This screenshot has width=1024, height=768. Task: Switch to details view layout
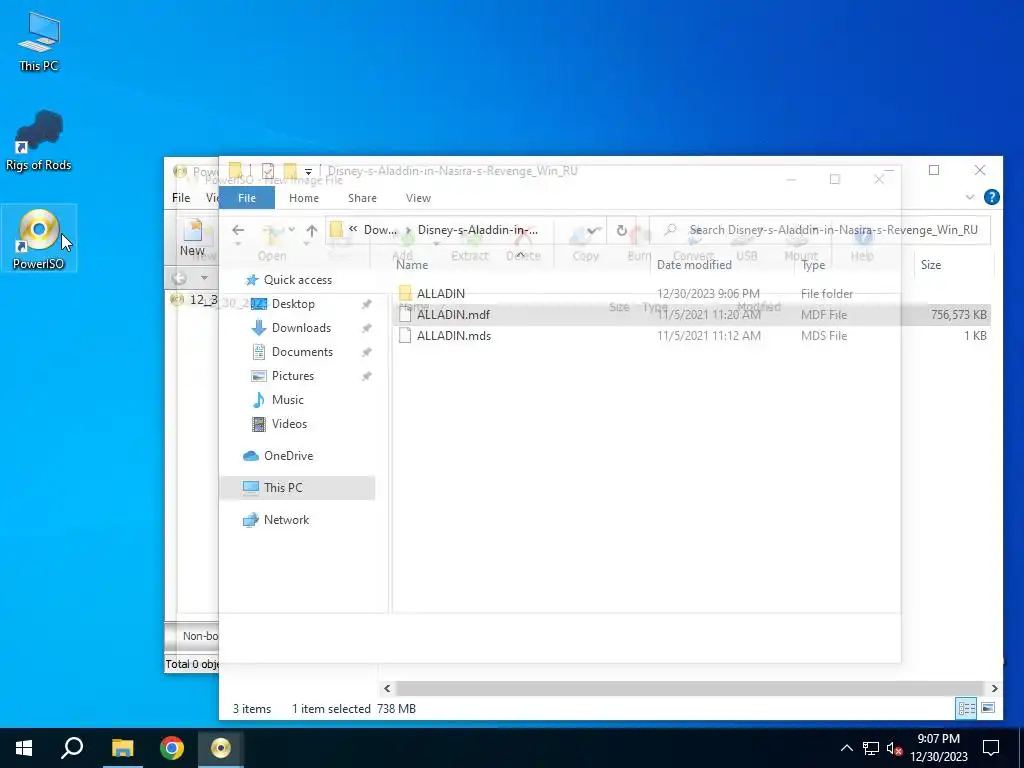point(967,708)
